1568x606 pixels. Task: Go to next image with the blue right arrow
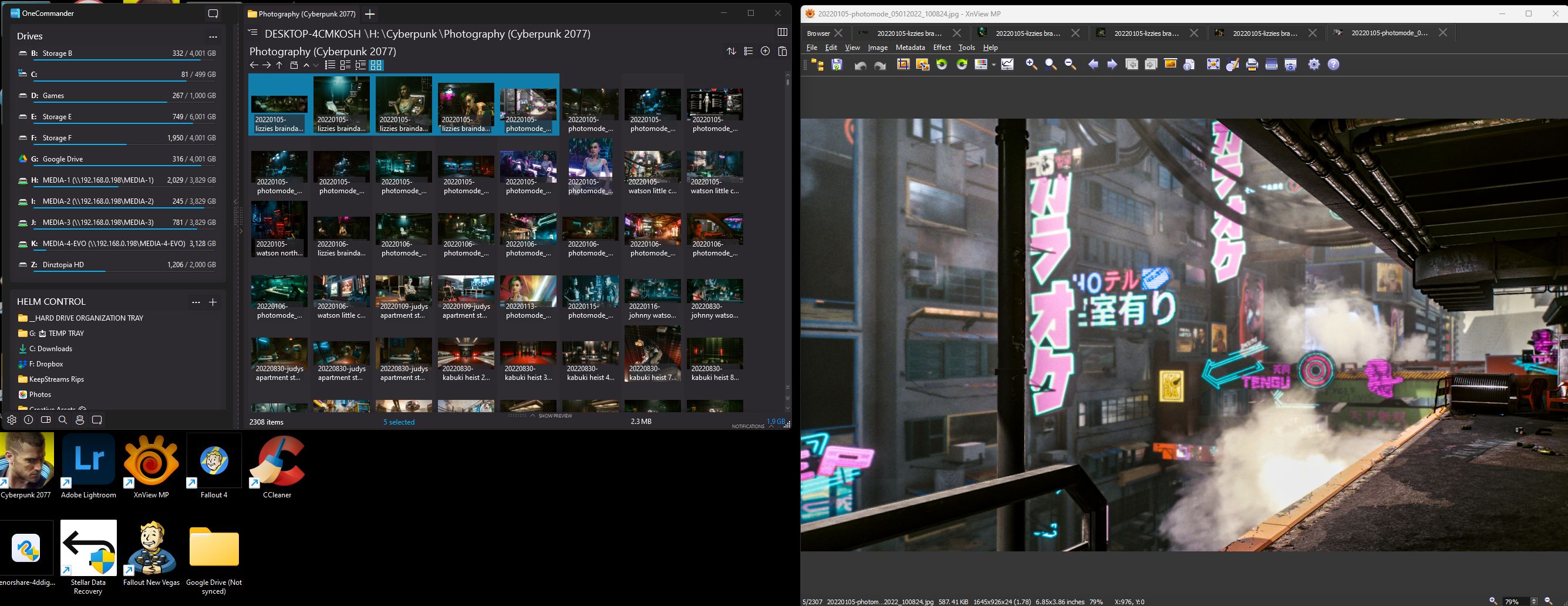click(1112, 65)
